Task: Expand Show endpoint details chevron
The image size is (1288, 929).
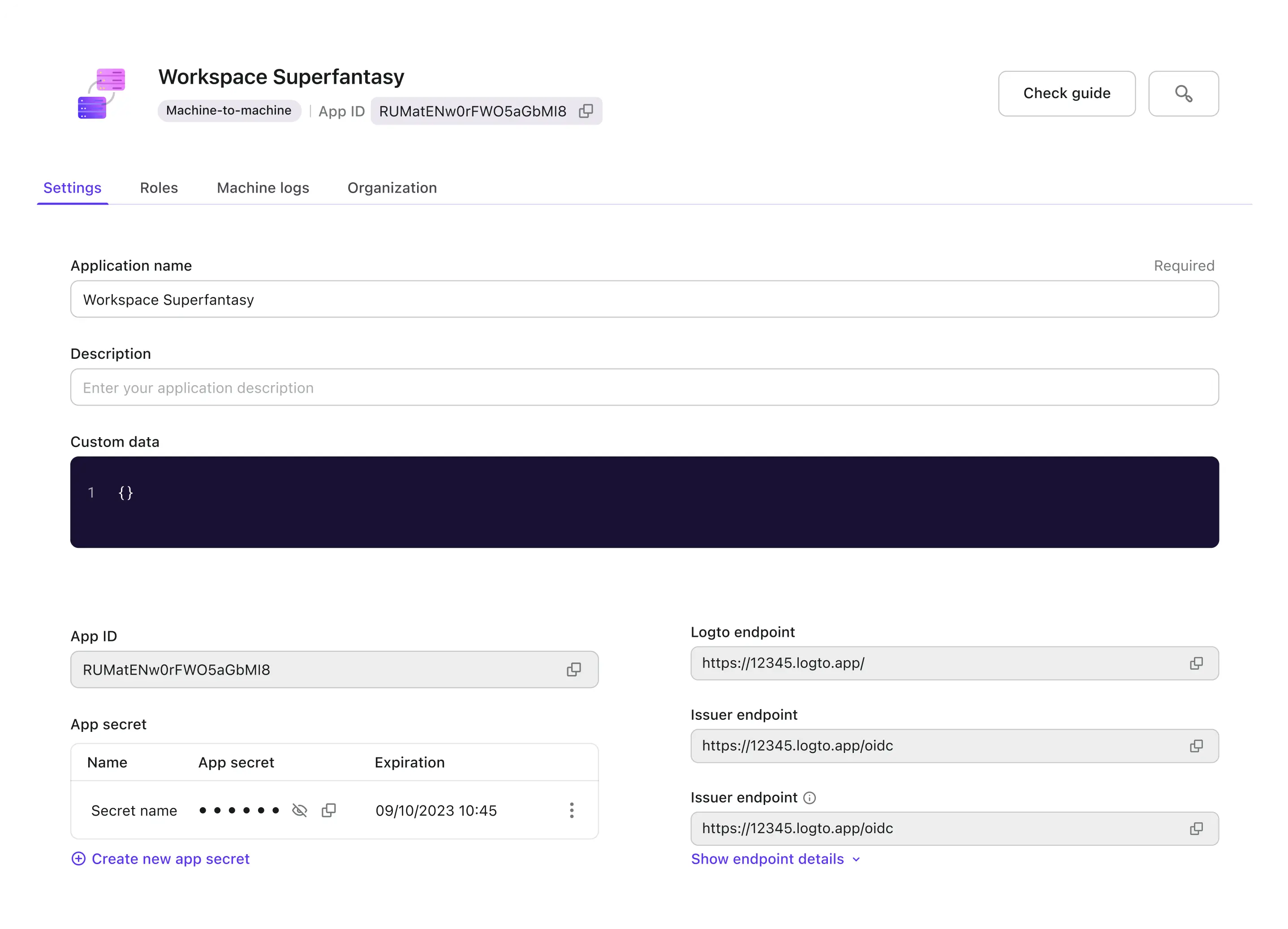Action: tap(856, 859)
